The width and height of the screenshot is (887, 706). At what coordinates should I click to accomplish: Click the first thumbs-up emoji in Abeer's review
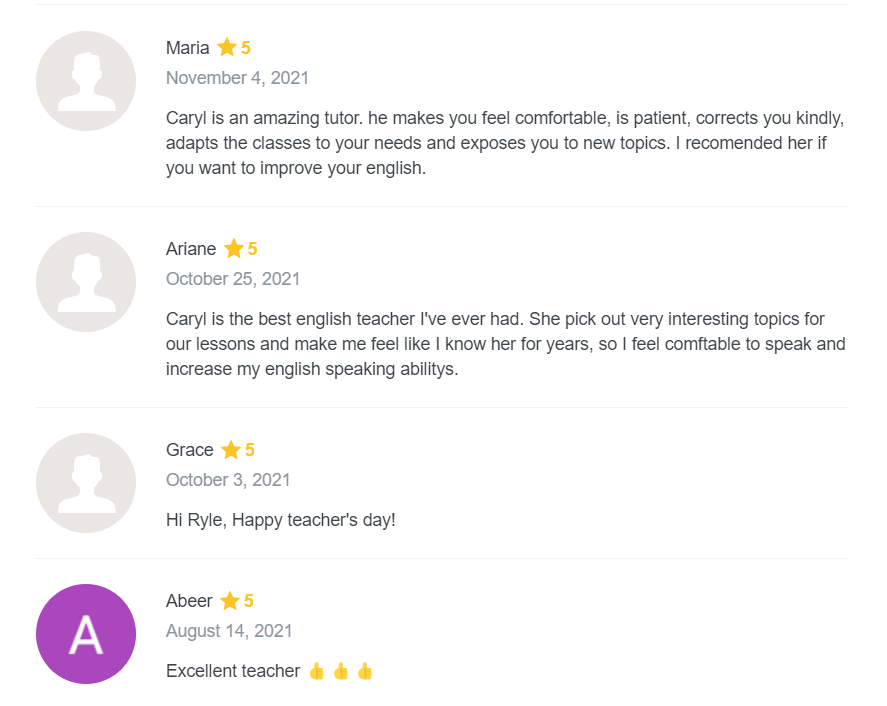[x=317, y=671]
